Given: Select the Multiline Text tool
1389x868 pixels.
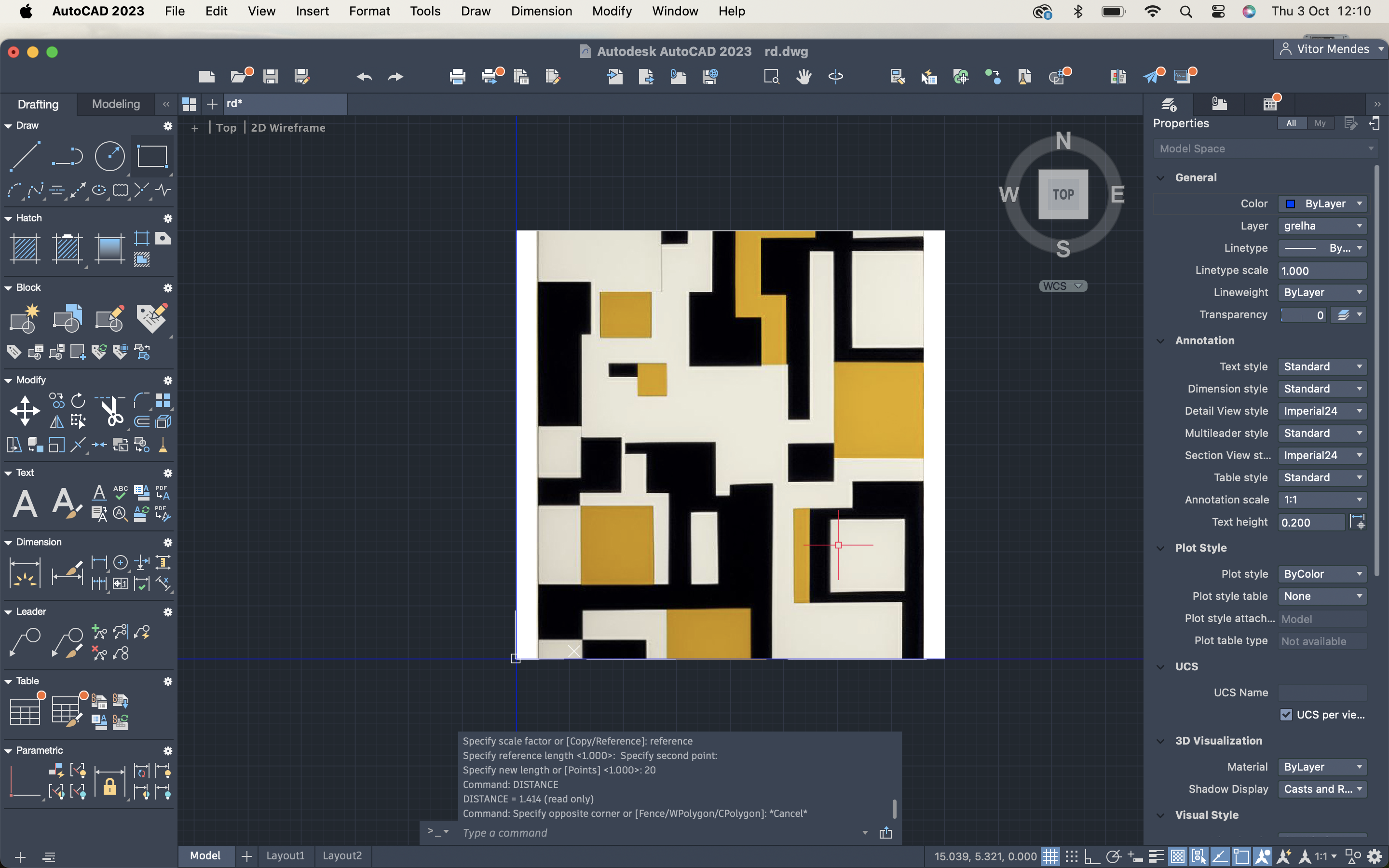Looking at the screenshot, I should 25,503.
